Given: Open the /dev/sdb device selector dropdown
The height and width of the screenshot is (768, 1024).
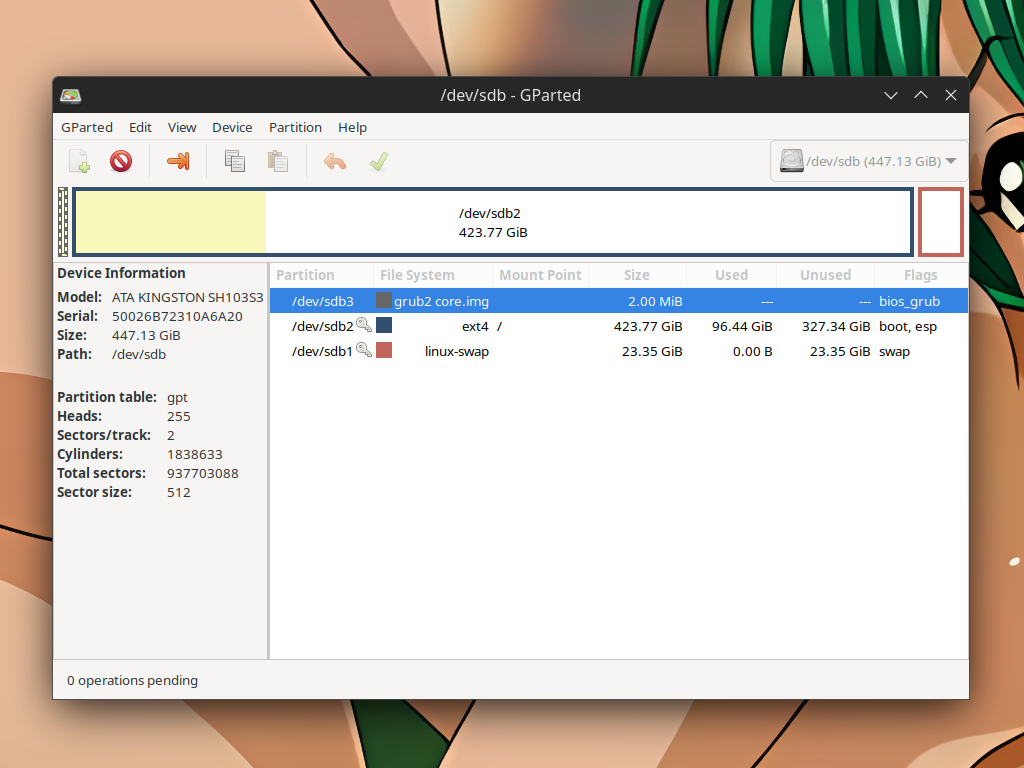Looking at the screenshot, I should point(868,160).
